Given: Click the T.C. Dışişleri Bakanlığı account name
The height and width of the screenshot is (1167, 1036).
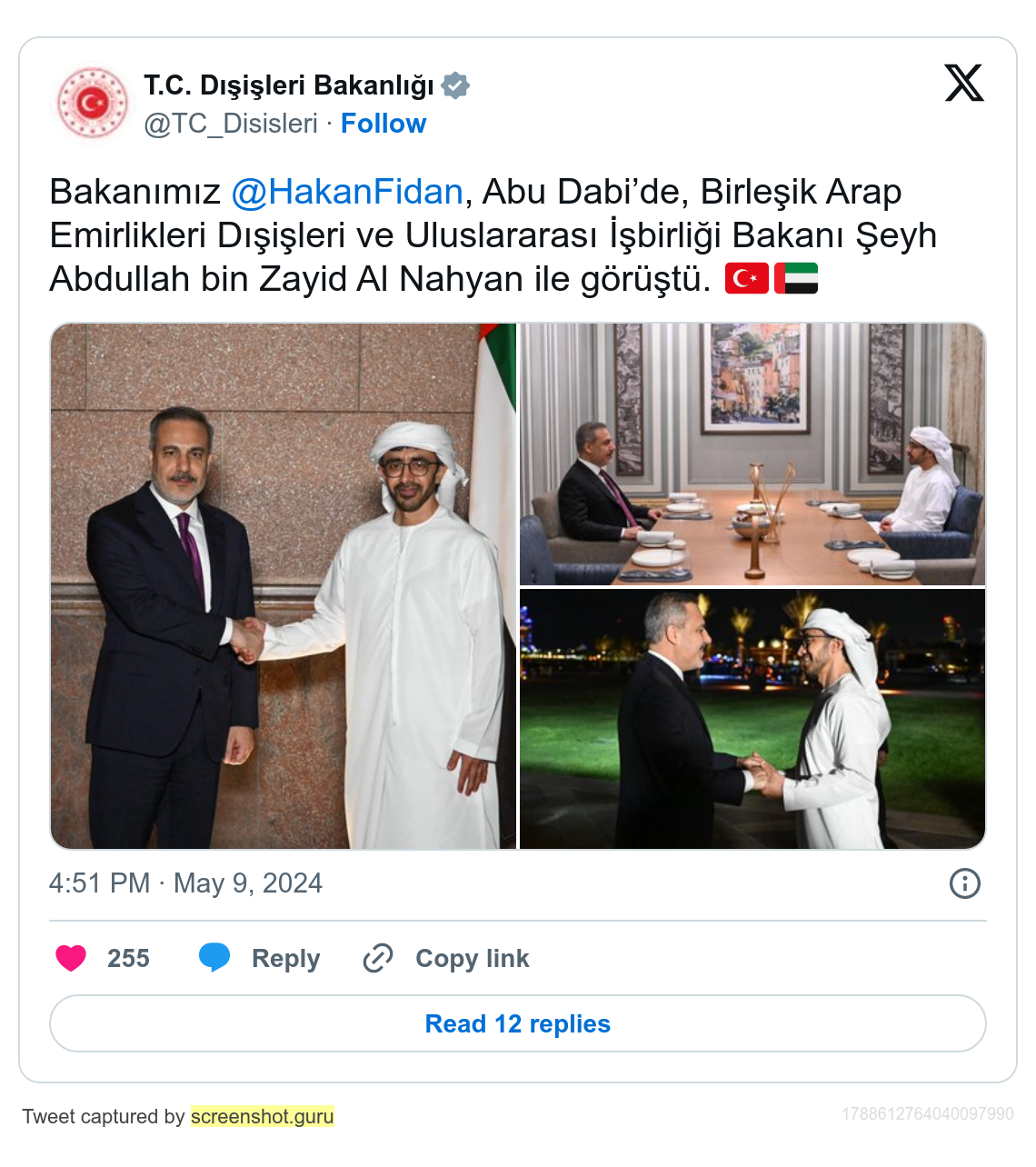Looking at the screenshot, I should (x=289, y=85).
